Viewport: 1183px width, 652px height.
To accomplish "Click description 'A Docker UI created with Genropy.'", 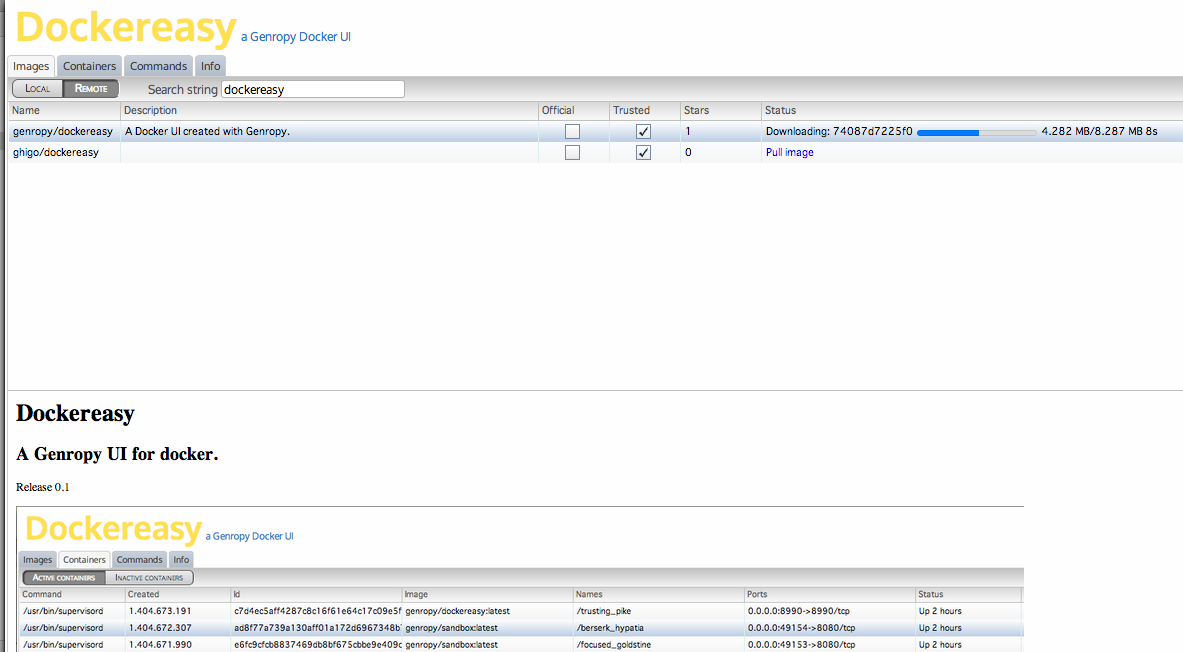I will click(x=207, y=131).
